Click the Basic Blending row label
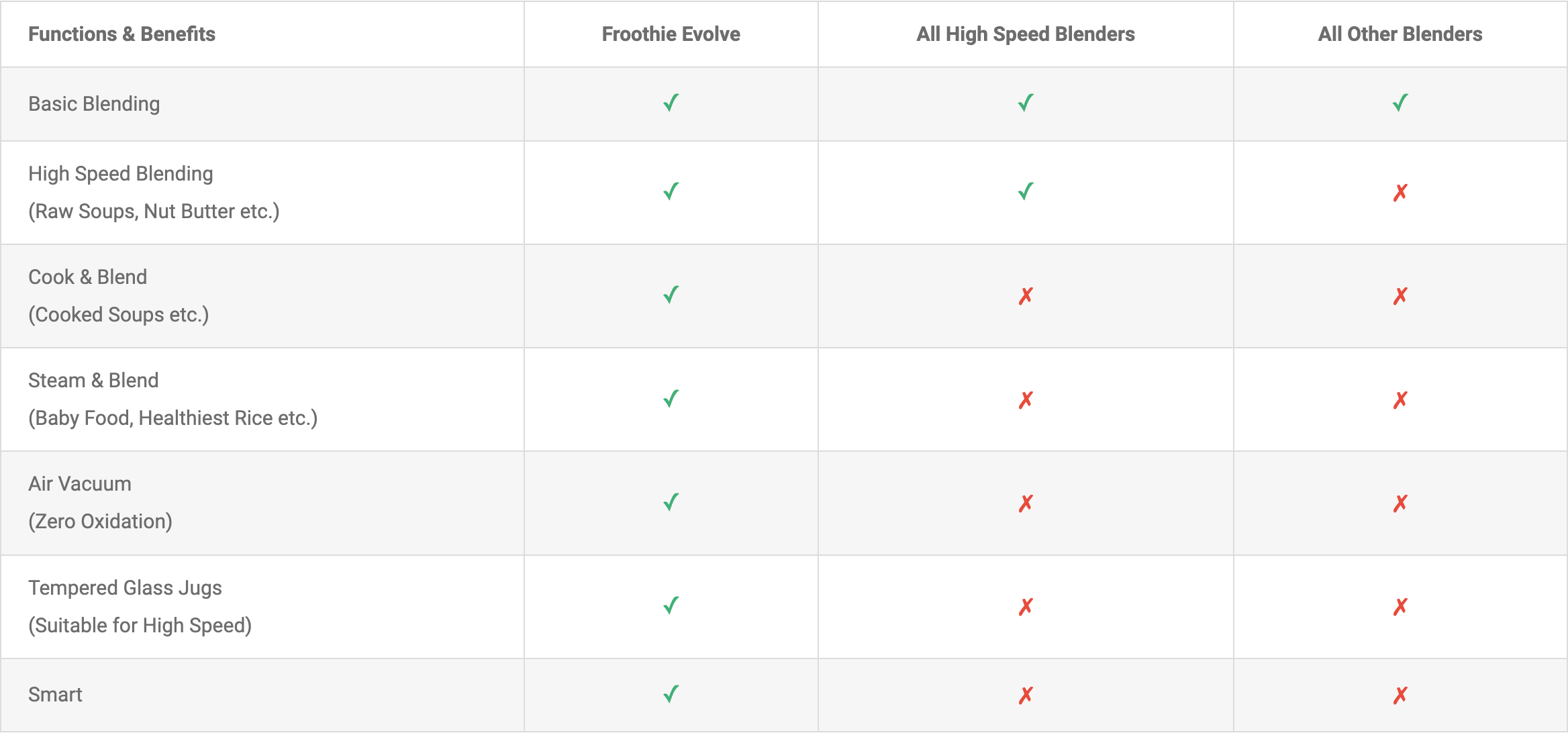 [x=94, y=104]
